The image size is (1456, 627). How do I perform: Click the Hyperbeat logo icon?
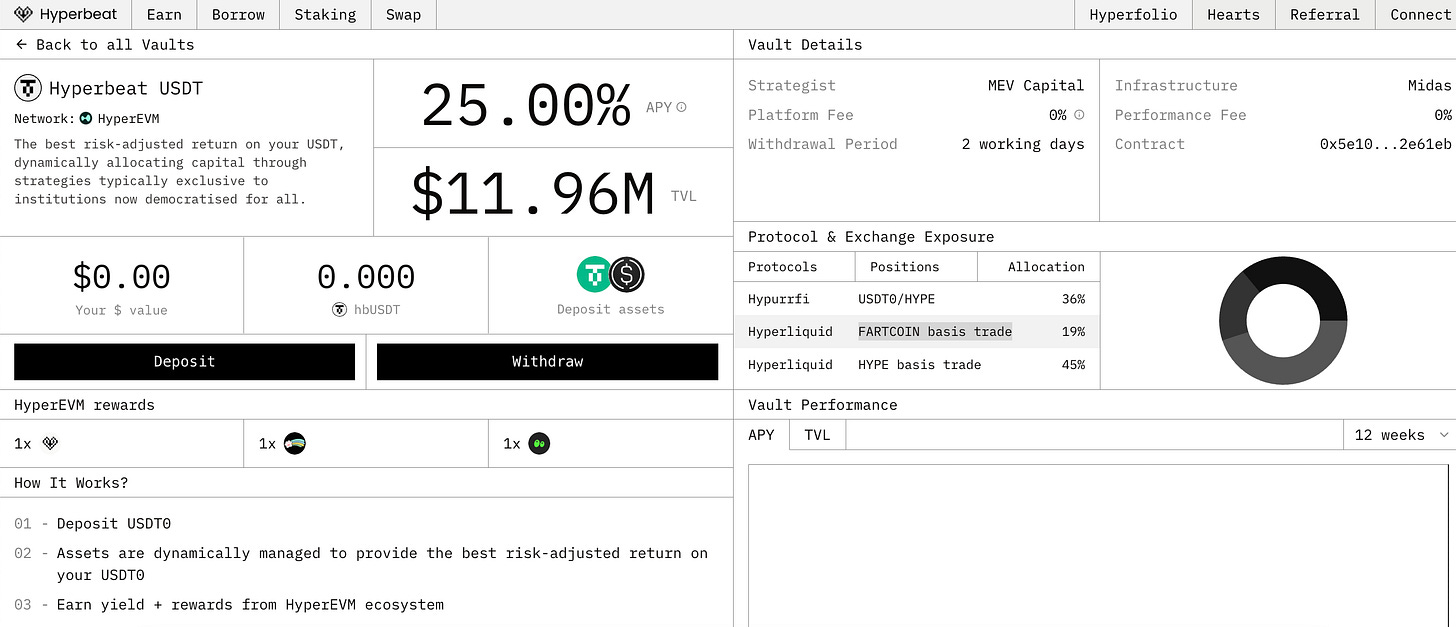click(x=23, y=15)
